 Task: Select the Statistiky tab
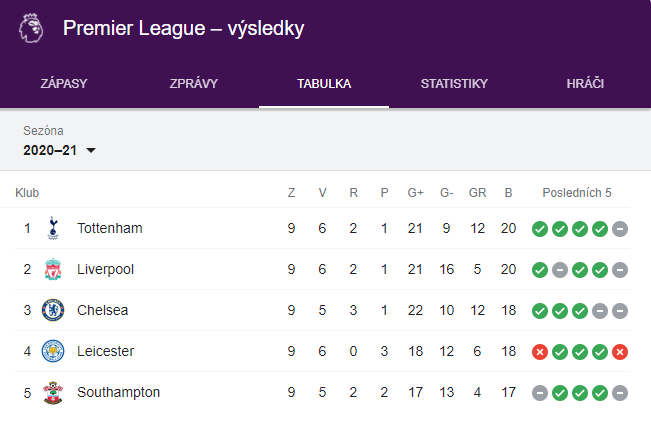[x=454, y=83]
